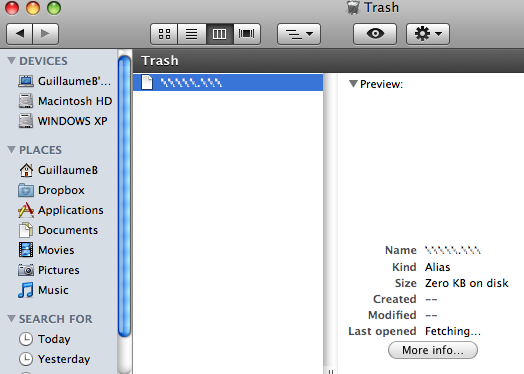Image resolution: width=524 pixels, height=374 pixels.
Task: Switch to icon view
Action: point(164,34)
